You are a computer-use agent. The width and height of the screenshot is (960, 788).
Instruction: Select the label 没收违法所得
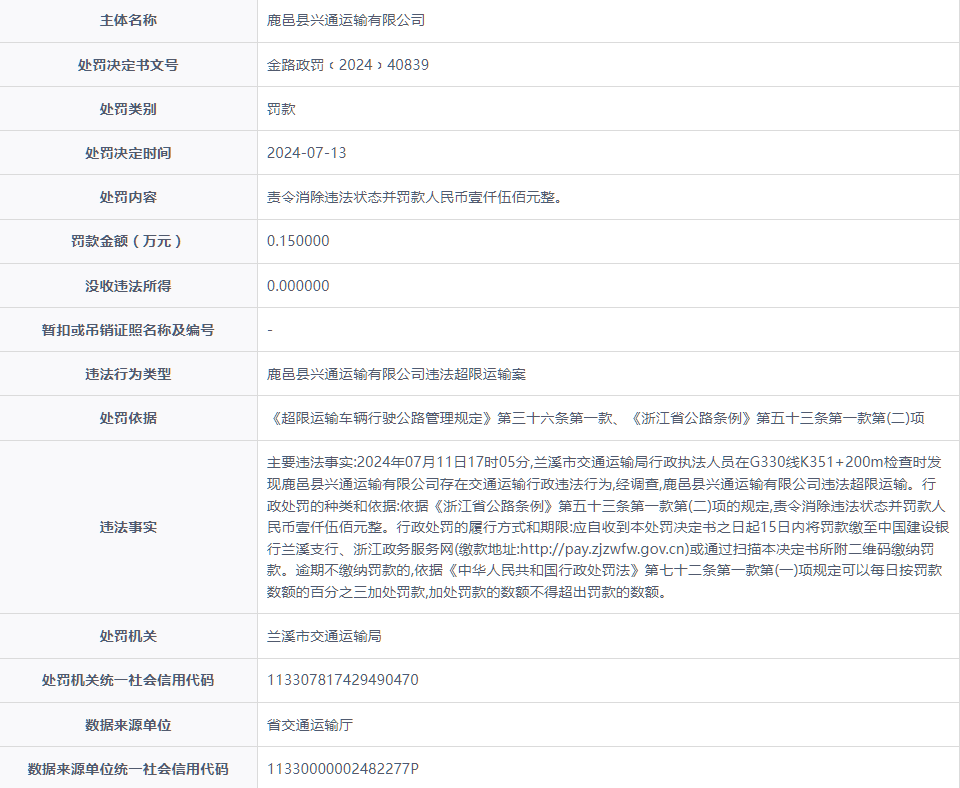click(128, 286)
